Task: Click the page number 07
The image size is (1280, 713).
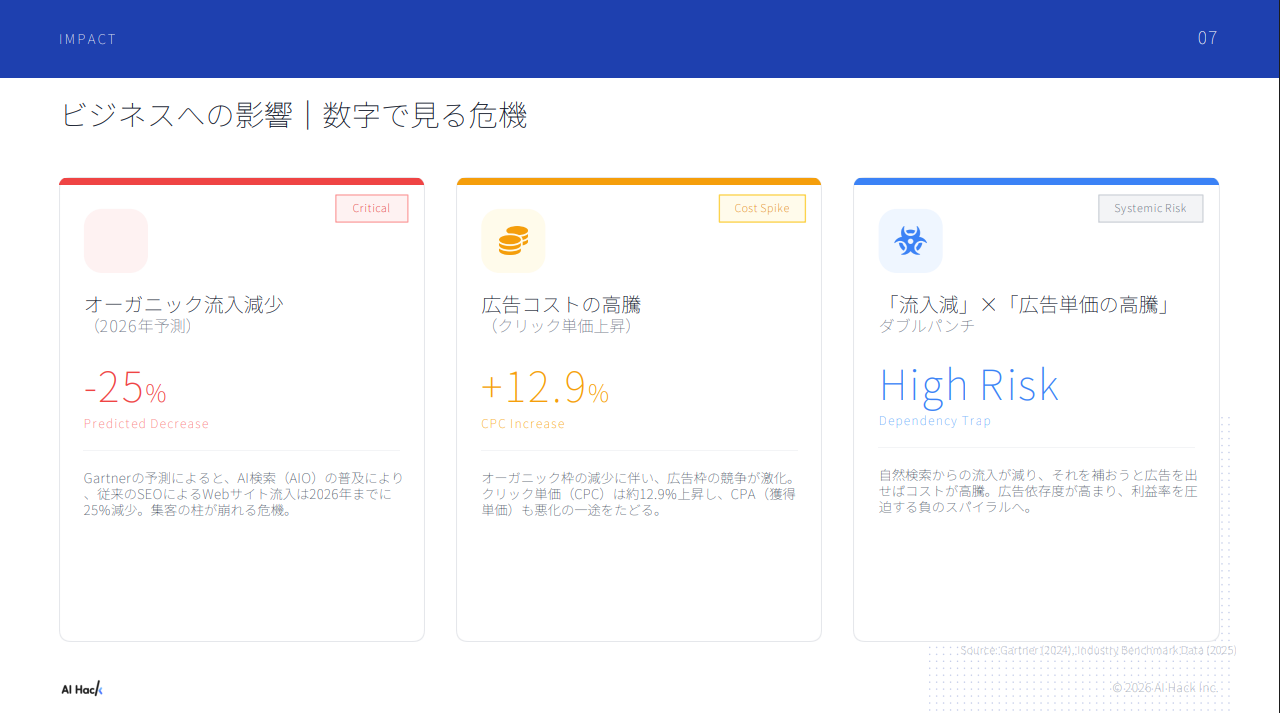Action: tap(1207, 38)
